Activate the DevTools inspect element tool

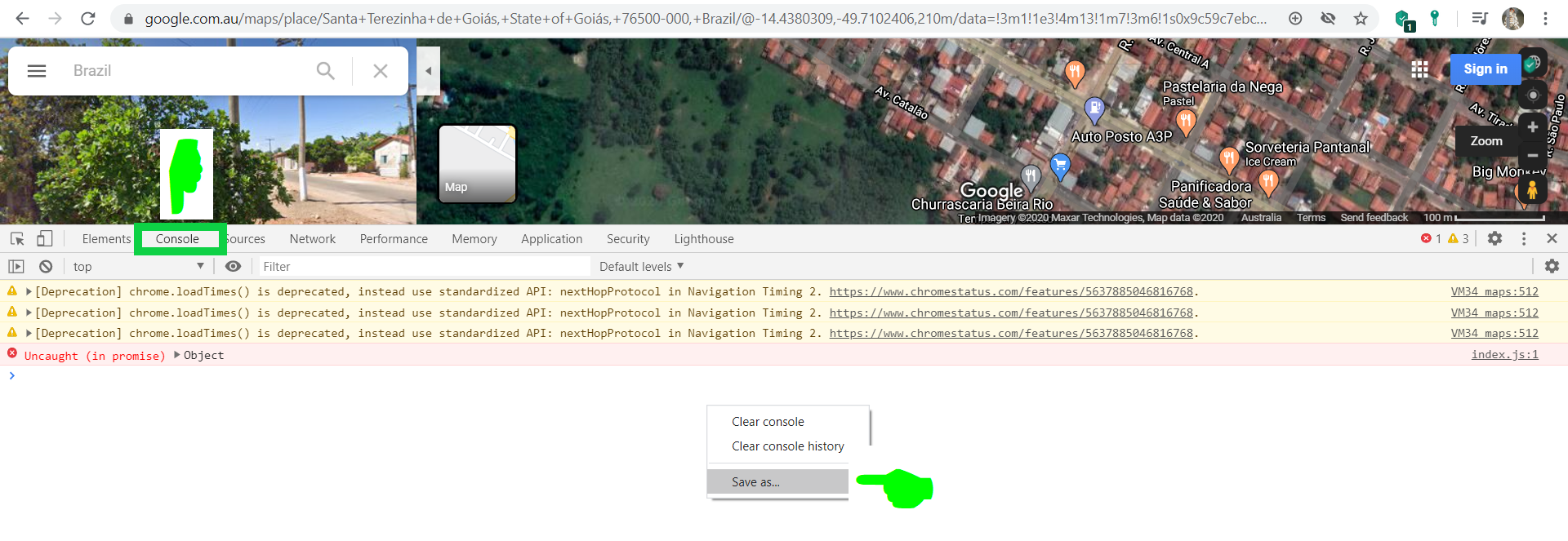coord(17,238)
